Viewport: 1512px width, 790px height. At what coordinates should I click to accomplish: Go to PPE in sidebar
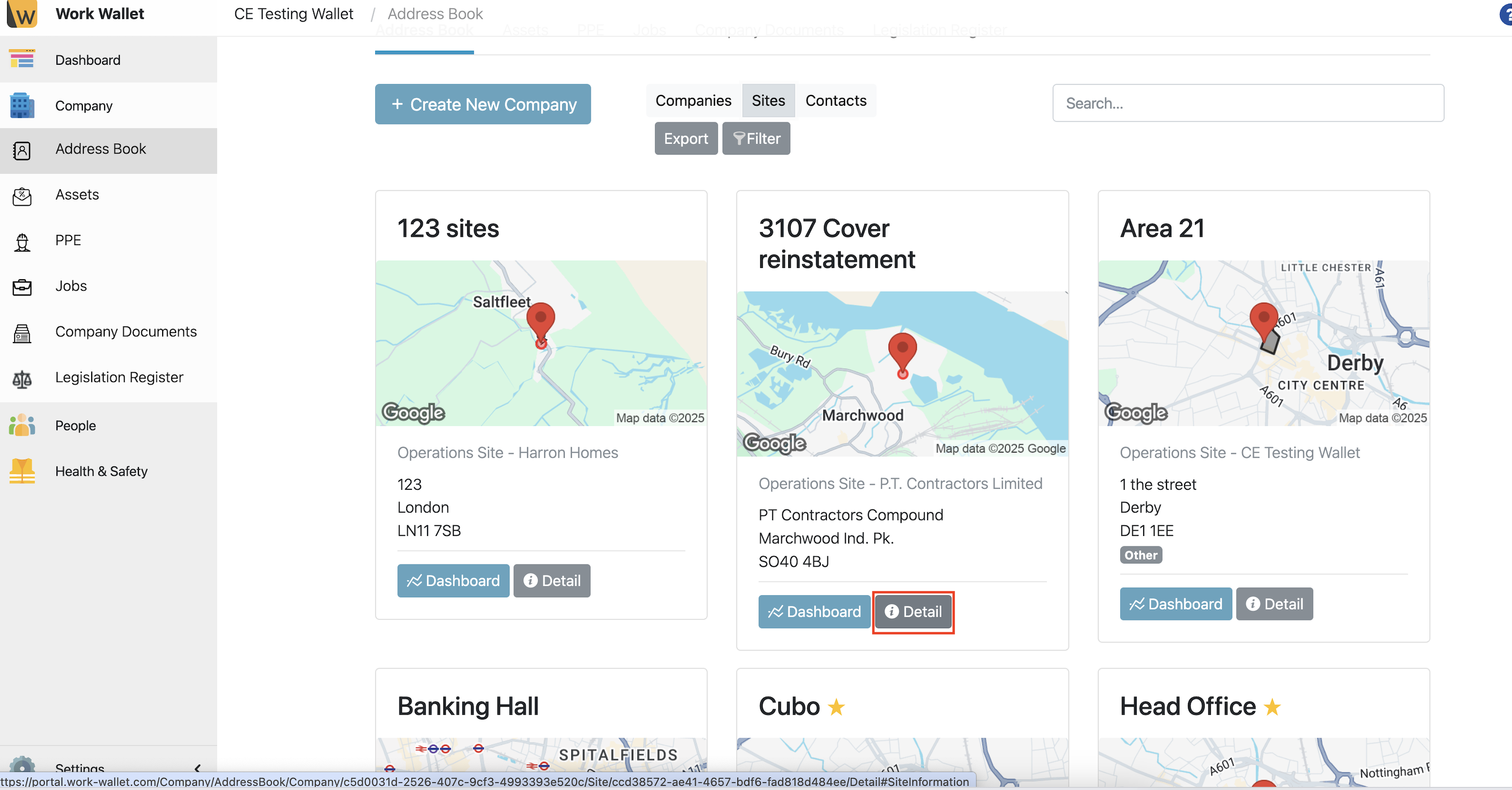[109, 240]
